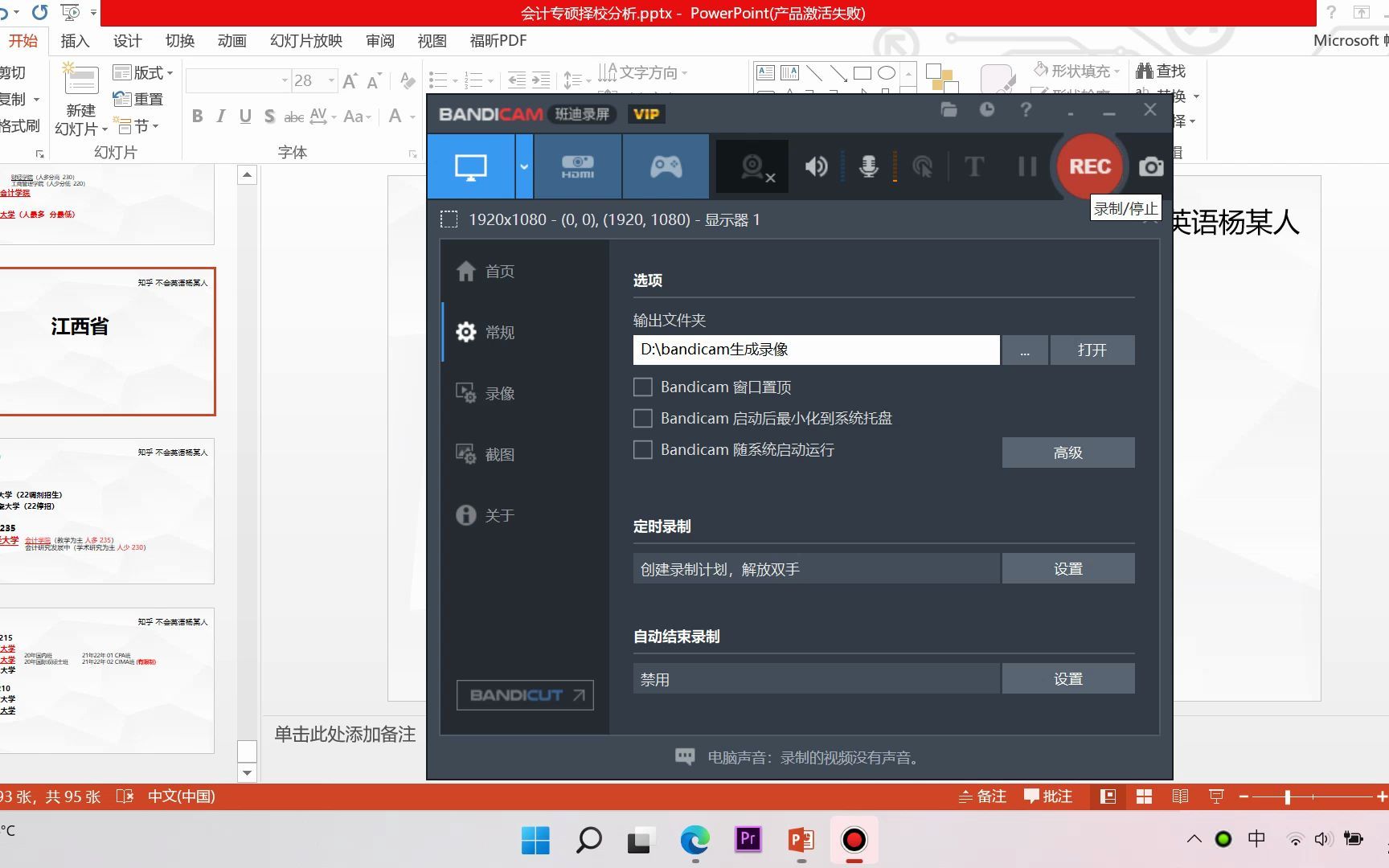Click 设置 for 自动结束录制
This screenshot has width=1389, height=868.
1068,679
